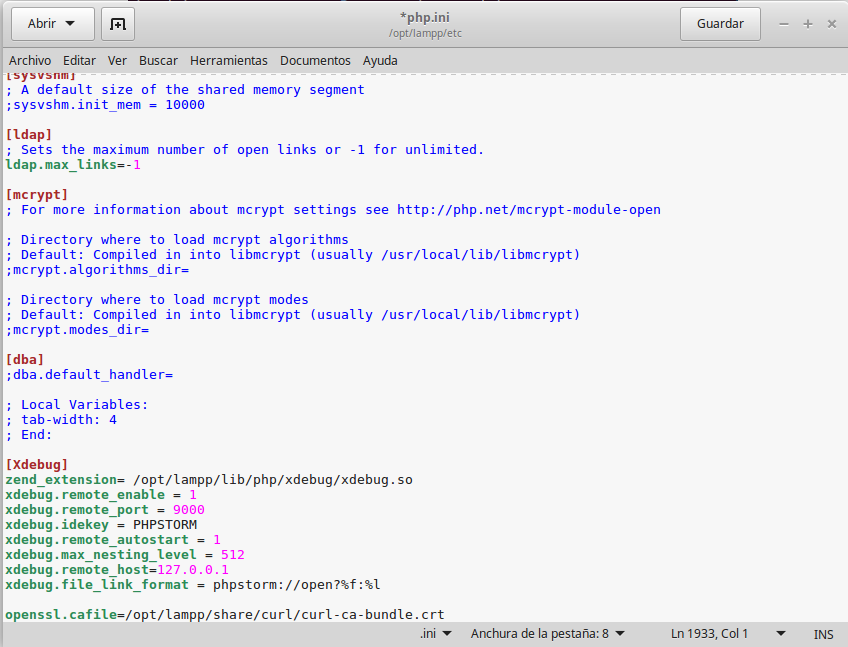
Task: Click the xdebug.remote_port value 9000
Action: [189, 510]
